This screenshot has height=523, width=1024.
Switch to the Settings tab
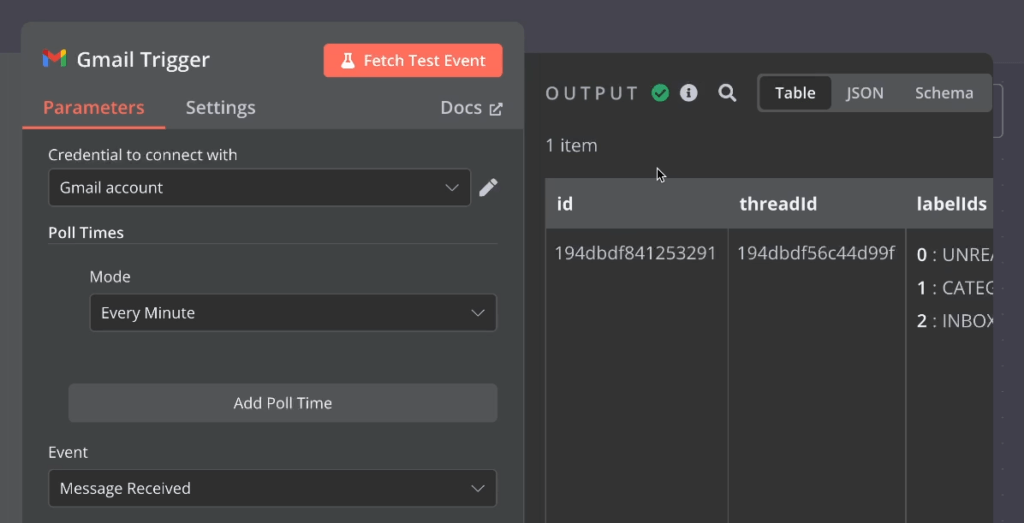point(220,108)
